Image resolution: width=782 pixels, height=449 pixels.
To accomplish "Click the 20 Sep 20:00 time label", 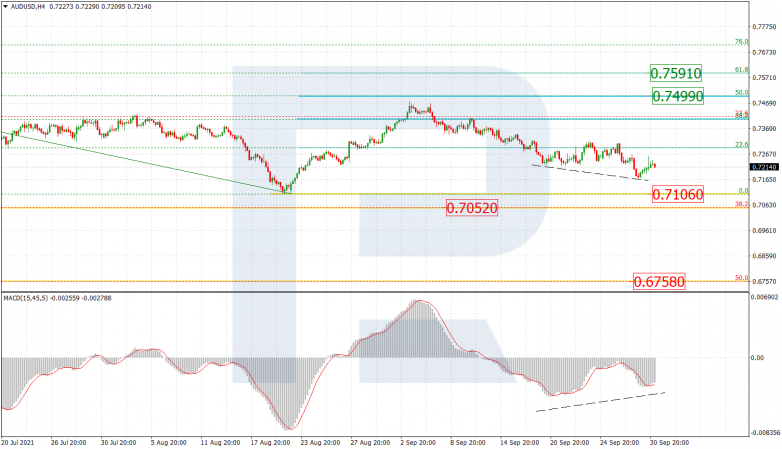I will click(x=569, y=443).
